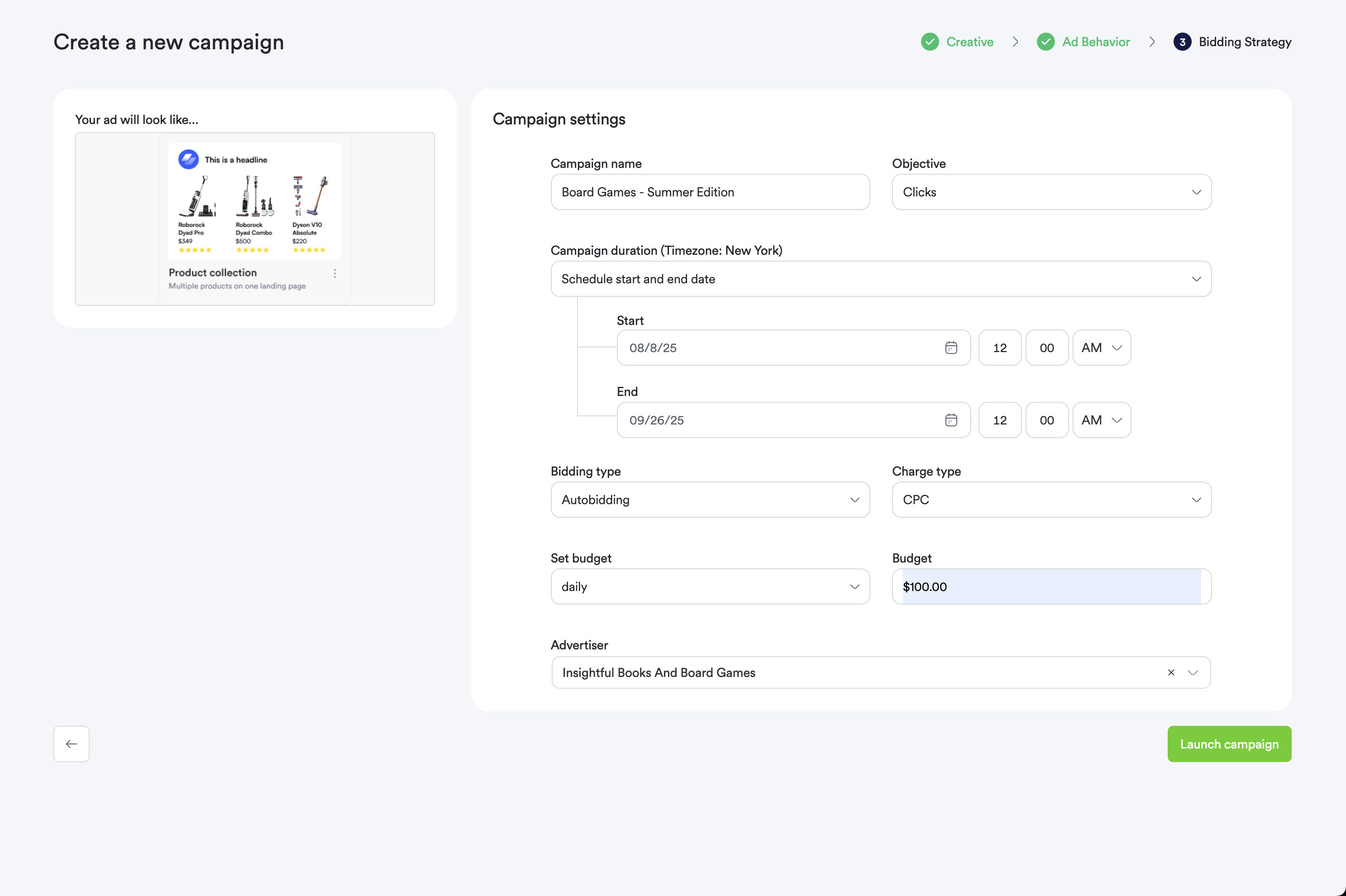The image size is (1346, 896).
Task: Click the 'This is a headline' text
Action: 236,160
